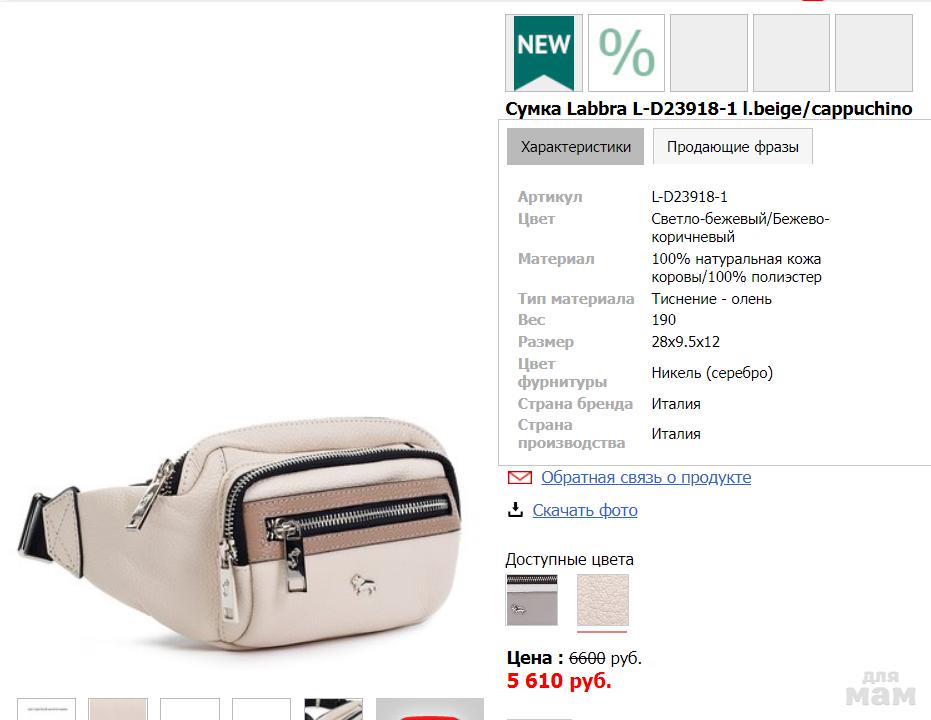Click the download arrow icon
Image resolution: width=931 pixels, height=720 pixels.
pyautogui.click(x=515, y=510)
